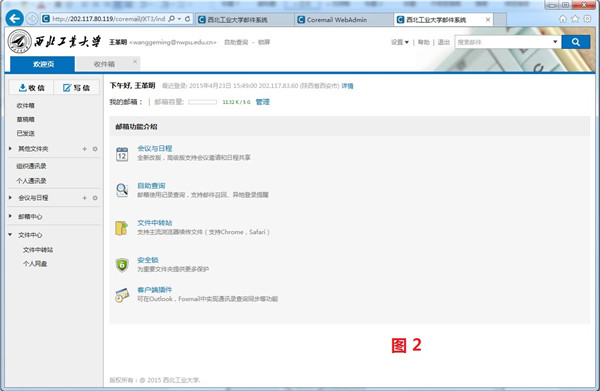Click the browser forward arrow button
The image size is (600, 391).
(x=32, y=18)
